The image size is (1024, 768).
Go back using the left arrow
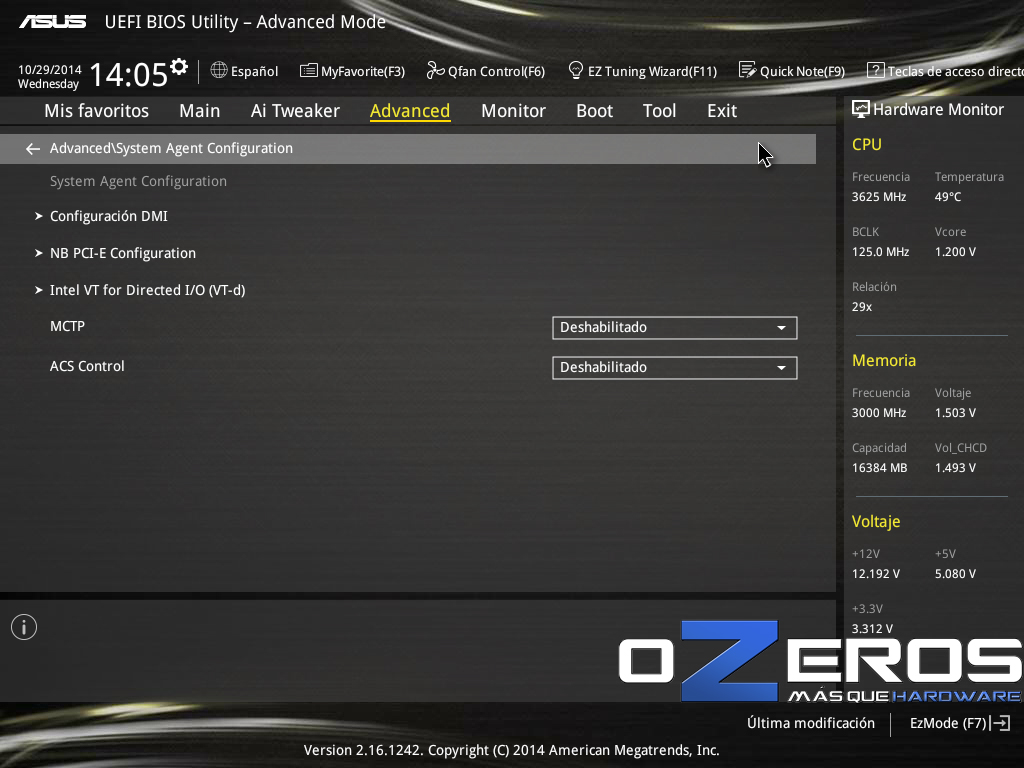tap(33, 149)
